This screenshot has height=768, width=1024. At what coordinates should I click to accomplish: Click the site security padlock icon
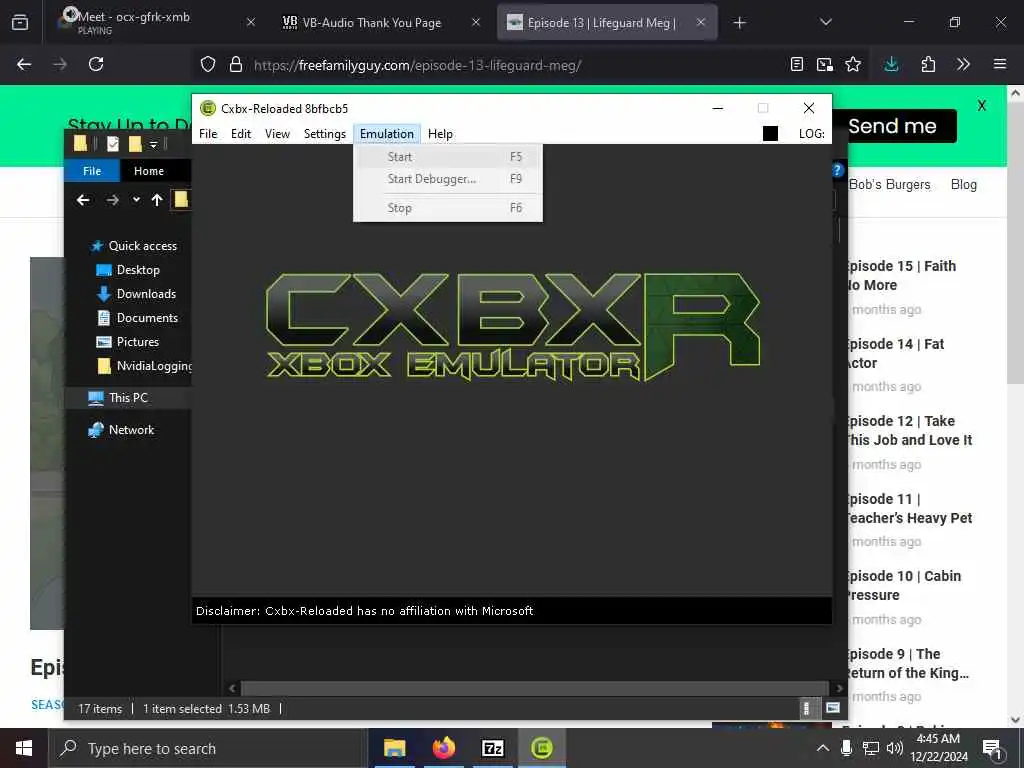tap(236, 65)
